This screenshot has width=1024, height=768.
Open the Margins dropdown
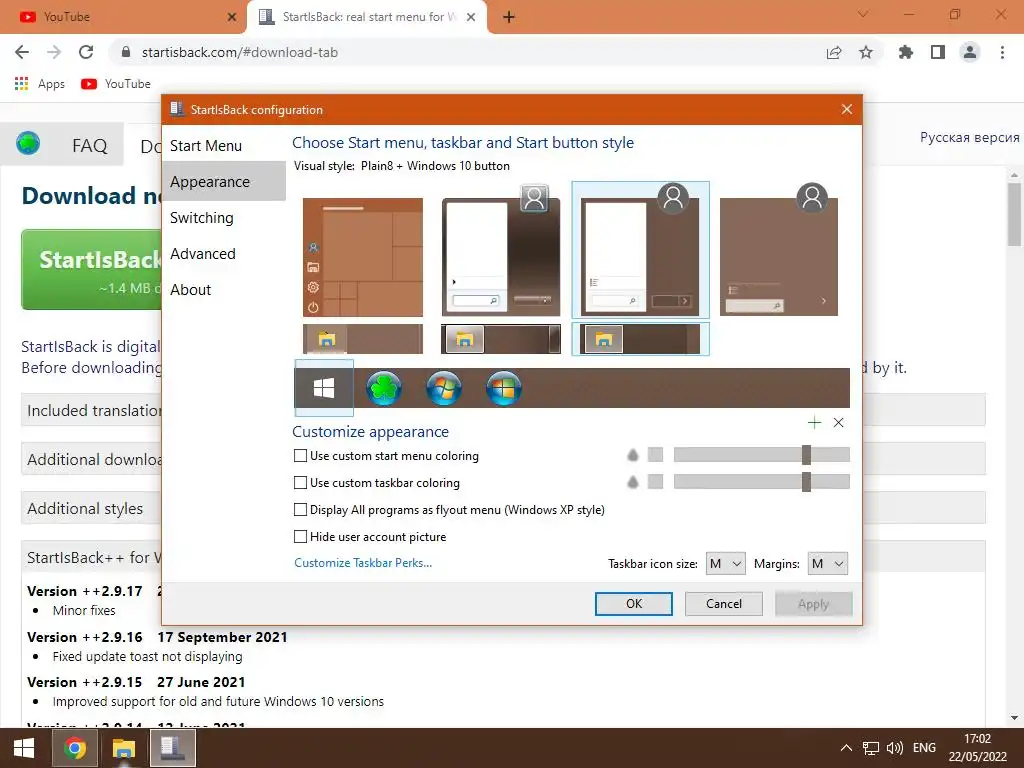tap(827, 564)
